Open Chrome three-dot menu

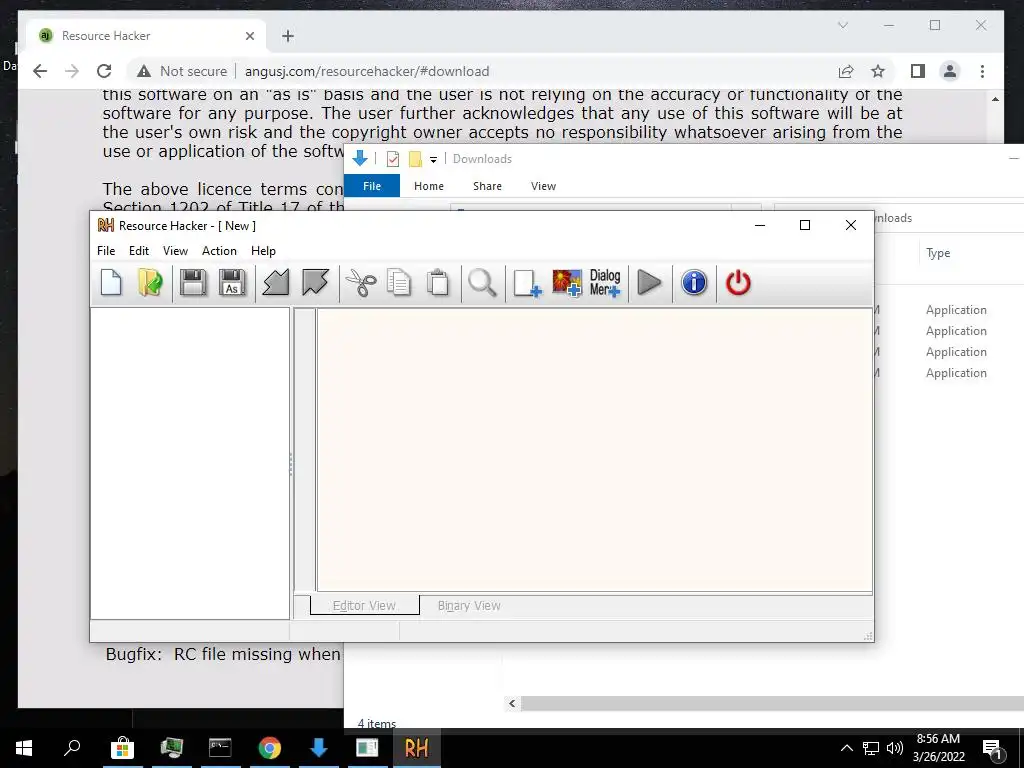click(982, 71)
